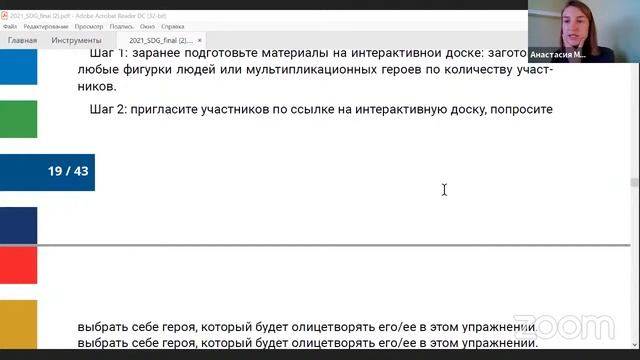
Task: Switch to the Инструменты tab
Action: (76, 40)
